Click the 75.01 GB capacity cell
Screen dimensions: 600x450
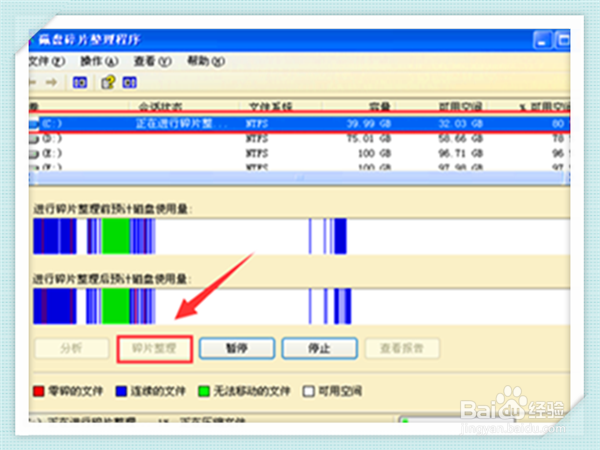(369, 139)
